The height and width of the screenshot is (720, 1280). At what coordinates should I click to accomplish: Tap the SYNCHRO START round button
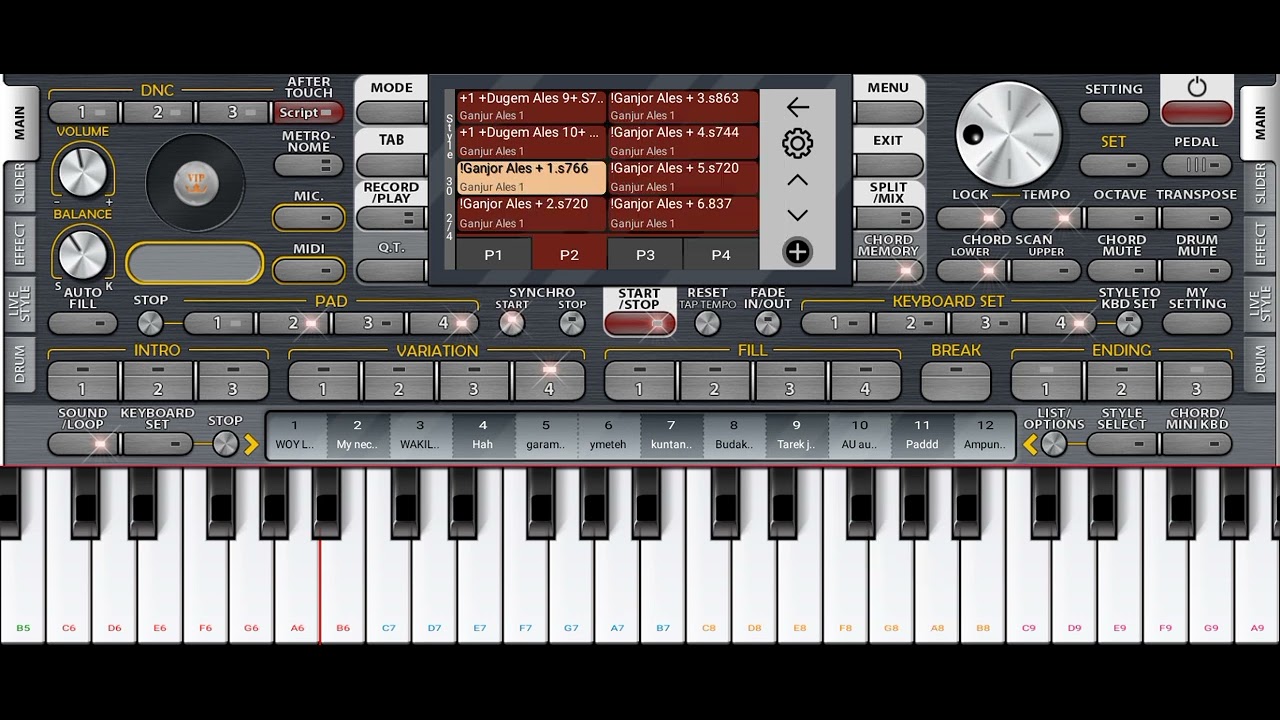(512, 323)
